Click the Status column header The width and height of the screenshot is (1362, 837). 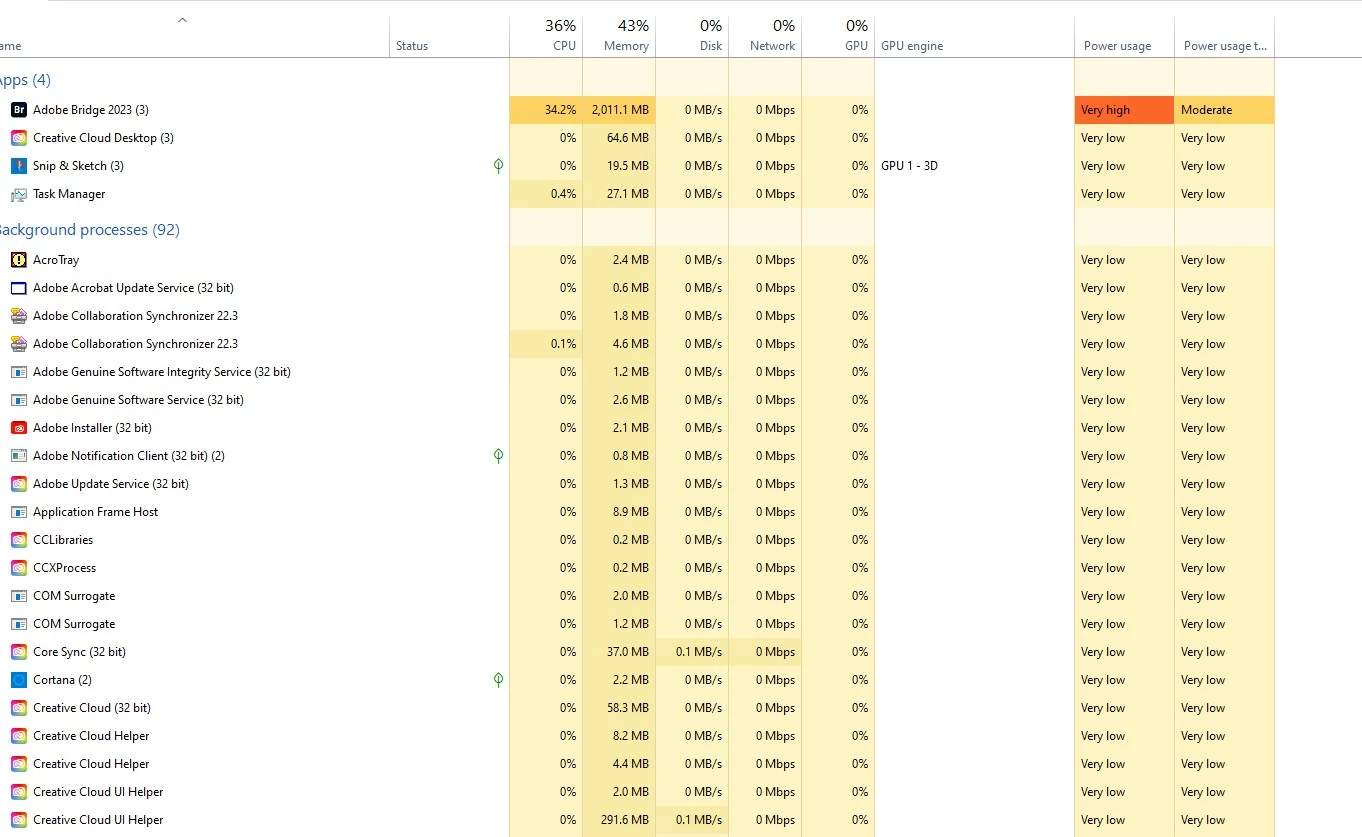[450, 35]
